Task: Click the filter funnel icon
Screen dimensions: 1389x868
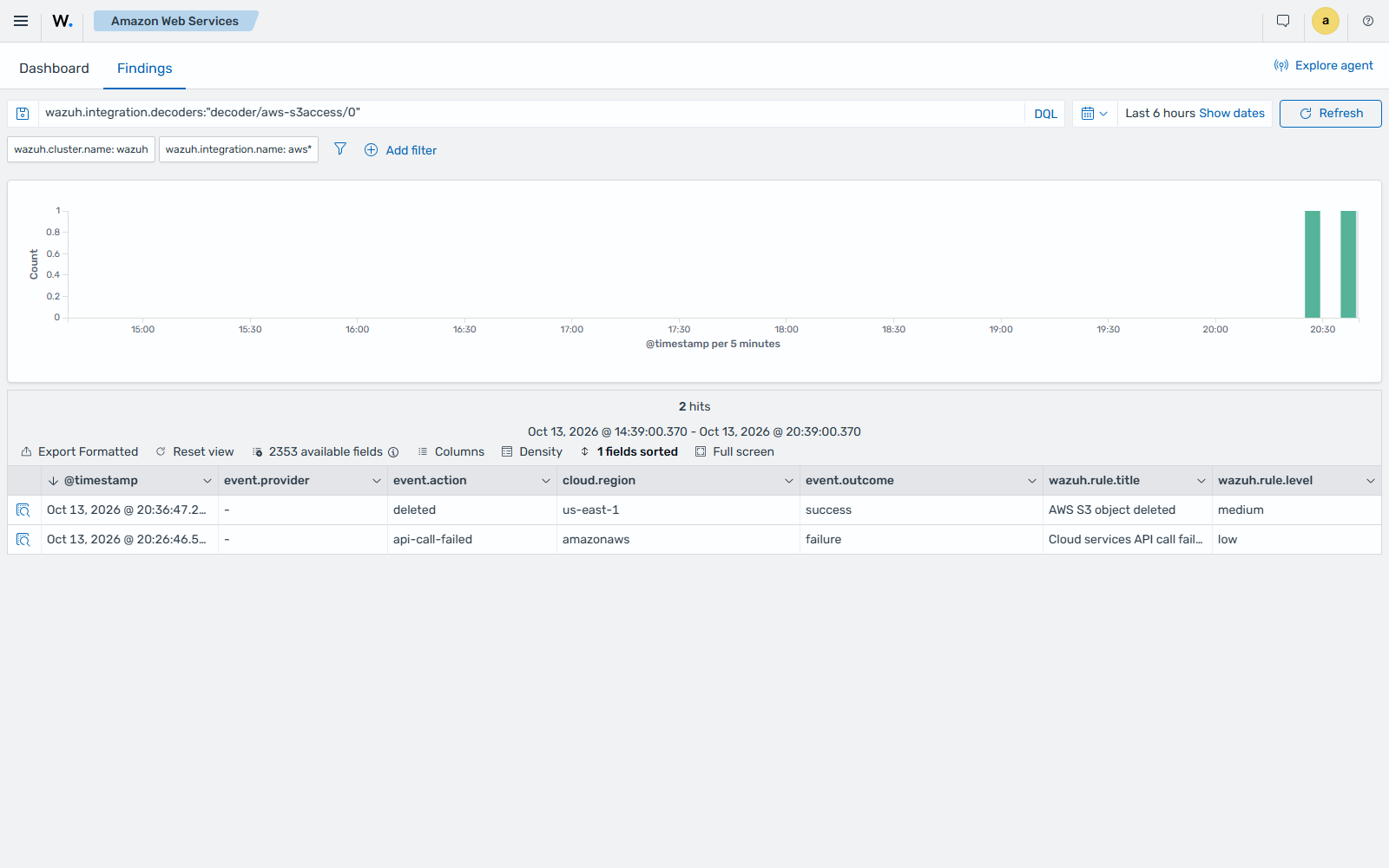Action: click(x=340, y=149)
